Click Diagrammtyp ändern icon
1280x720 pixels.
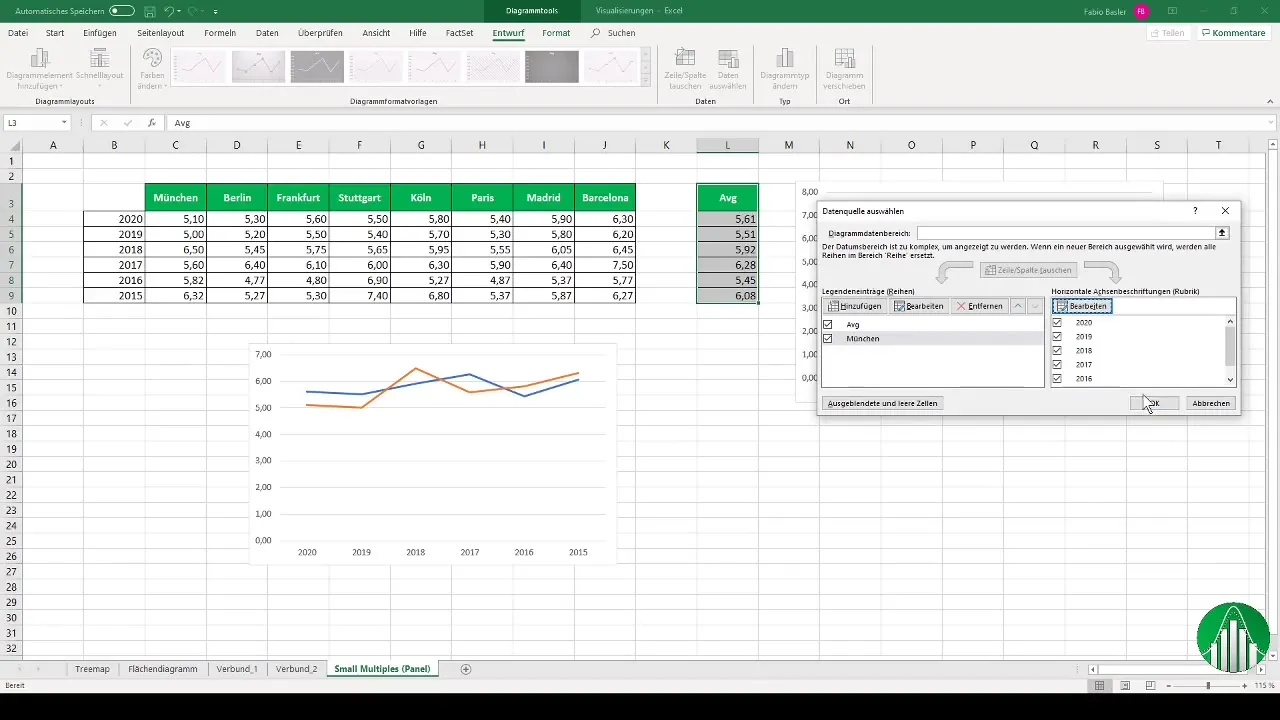pyautogui.click(x=784, y=67)
